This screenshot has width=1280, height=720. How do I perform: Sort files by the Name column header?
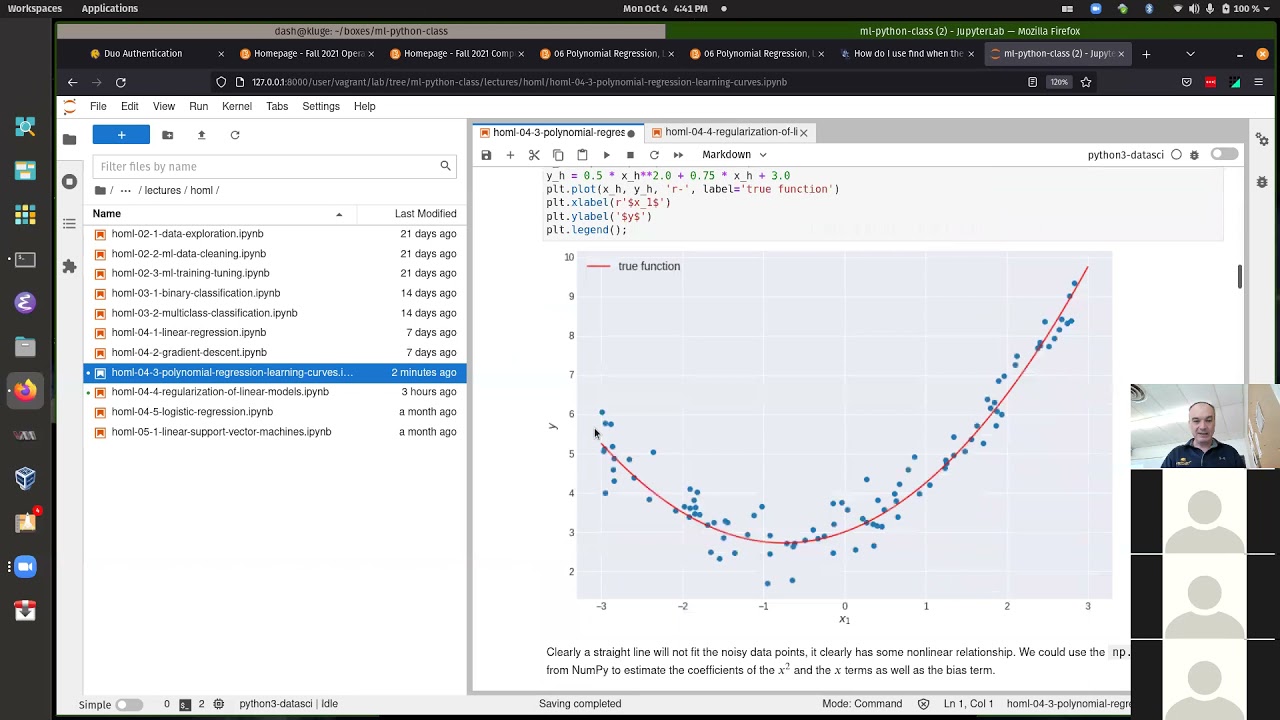click(x=107, y=214)
